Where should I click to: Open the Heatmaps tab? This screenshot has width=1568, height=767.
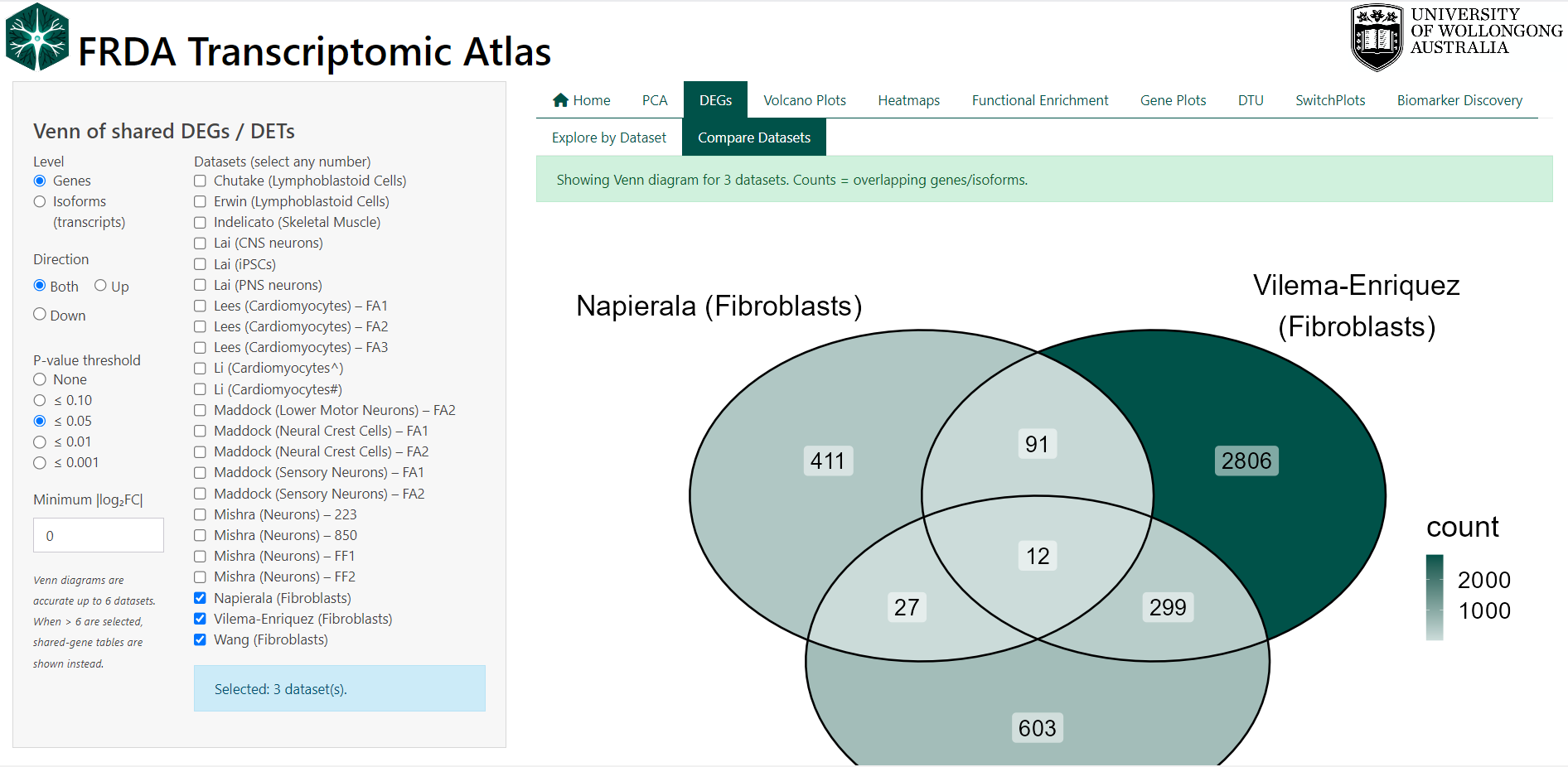908,100
